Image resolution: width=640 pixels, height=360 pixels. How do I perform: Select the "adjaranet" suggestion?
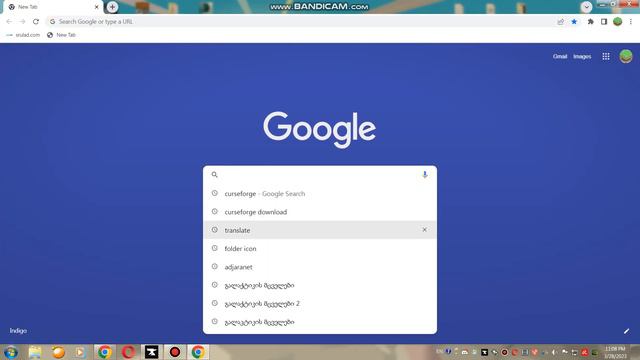click(x=320, y=267)
